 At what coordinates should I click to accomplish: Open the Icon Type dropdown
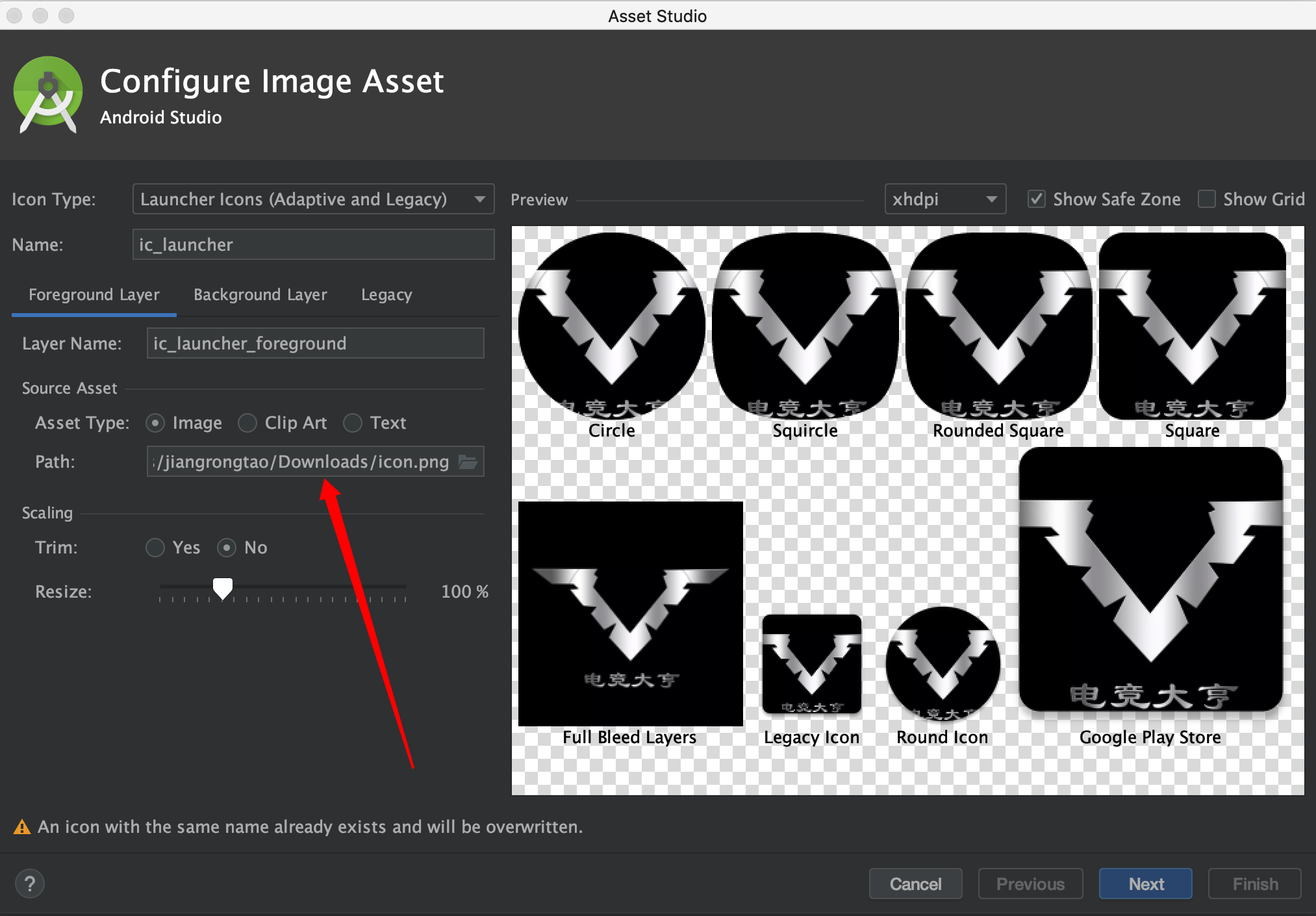tap(313, 199)
